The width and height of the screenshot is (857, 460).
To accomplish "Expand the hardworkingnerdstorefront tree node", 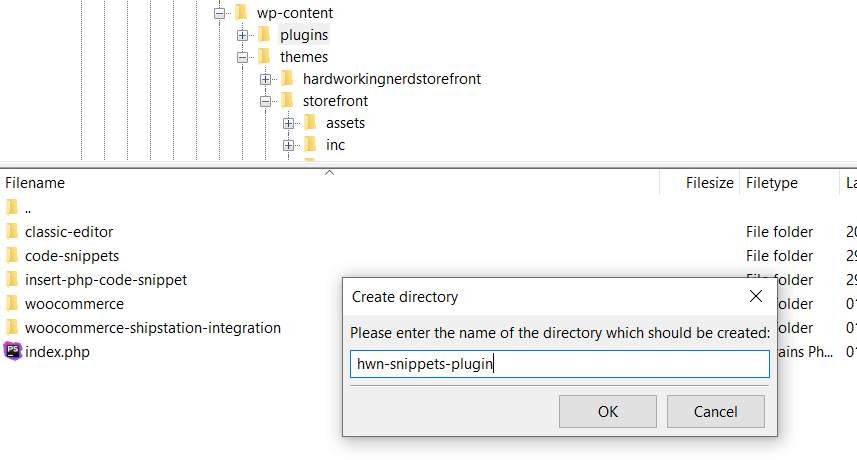I will (x=265, y=79).
